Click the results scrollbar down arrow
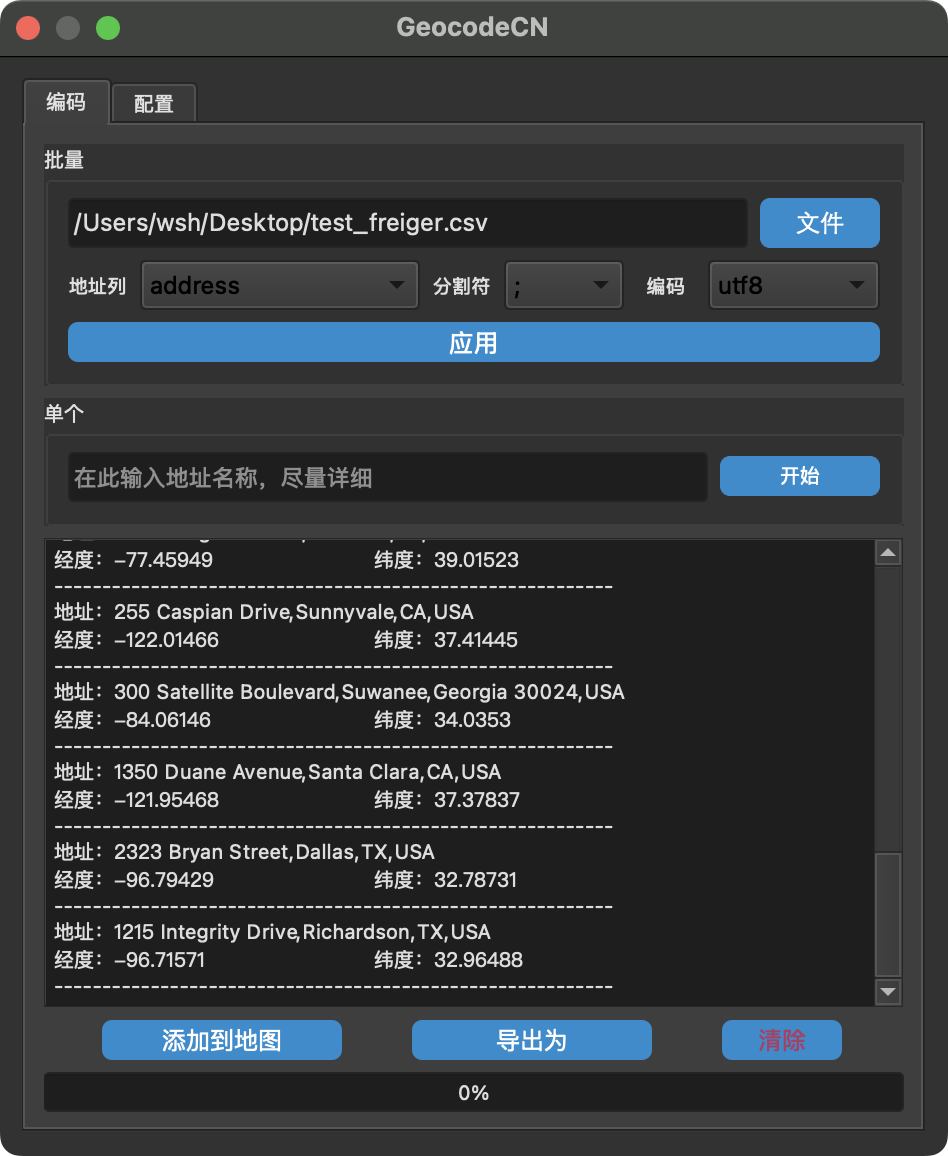948x1156 pixels. (x=888, y=992)
